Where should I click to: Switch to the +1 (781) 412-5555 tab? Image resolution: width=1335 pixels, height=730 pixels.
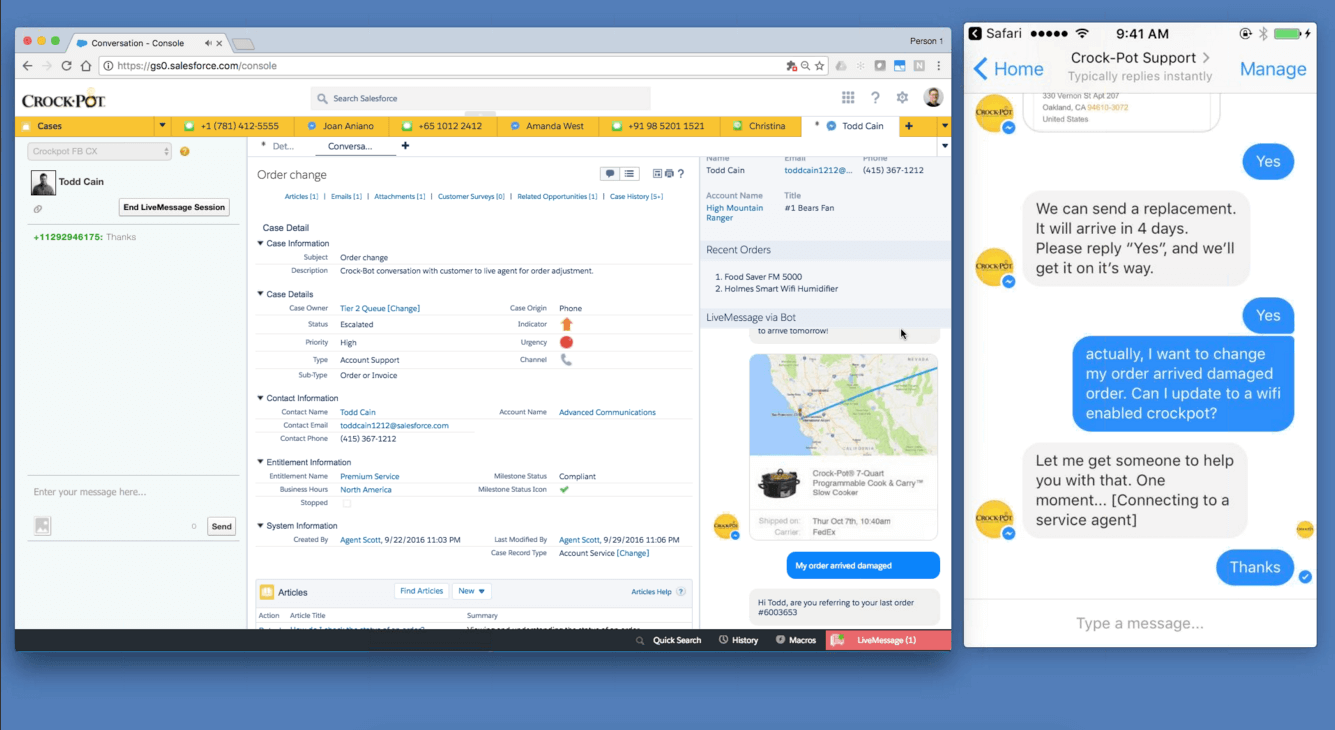[232, 126]
